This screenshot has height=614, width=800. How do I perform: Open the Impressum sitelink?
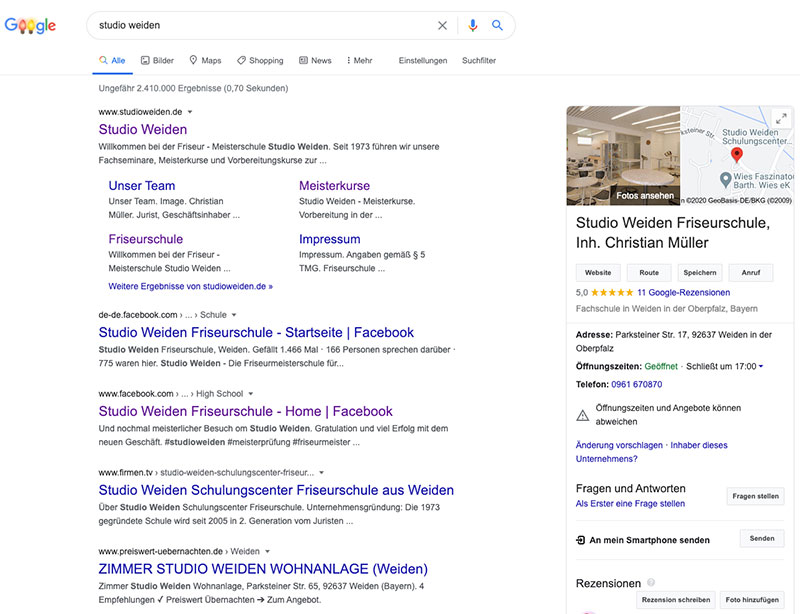(330, 239)
